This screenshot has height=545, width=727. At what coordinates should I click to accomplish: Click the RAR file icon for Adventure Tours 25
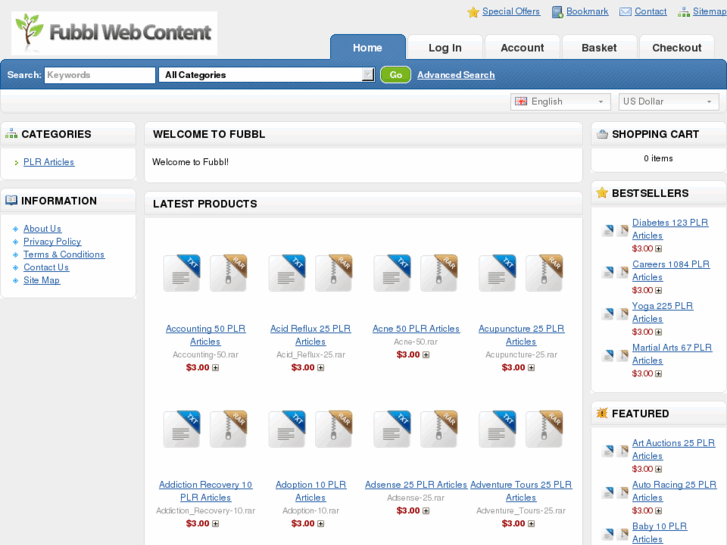pos(544,429)
